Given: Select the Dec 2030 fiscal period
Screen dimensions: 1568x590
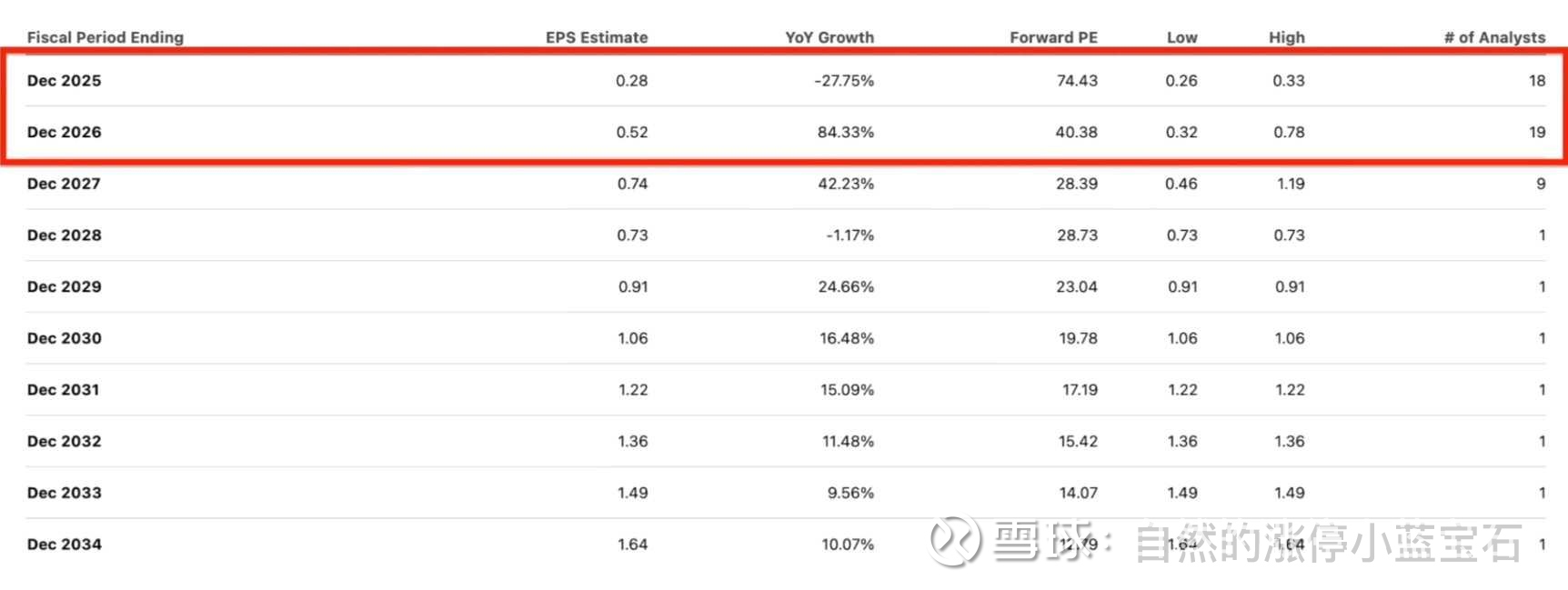Looking at the screenshot, I should (x=65, y=338).
